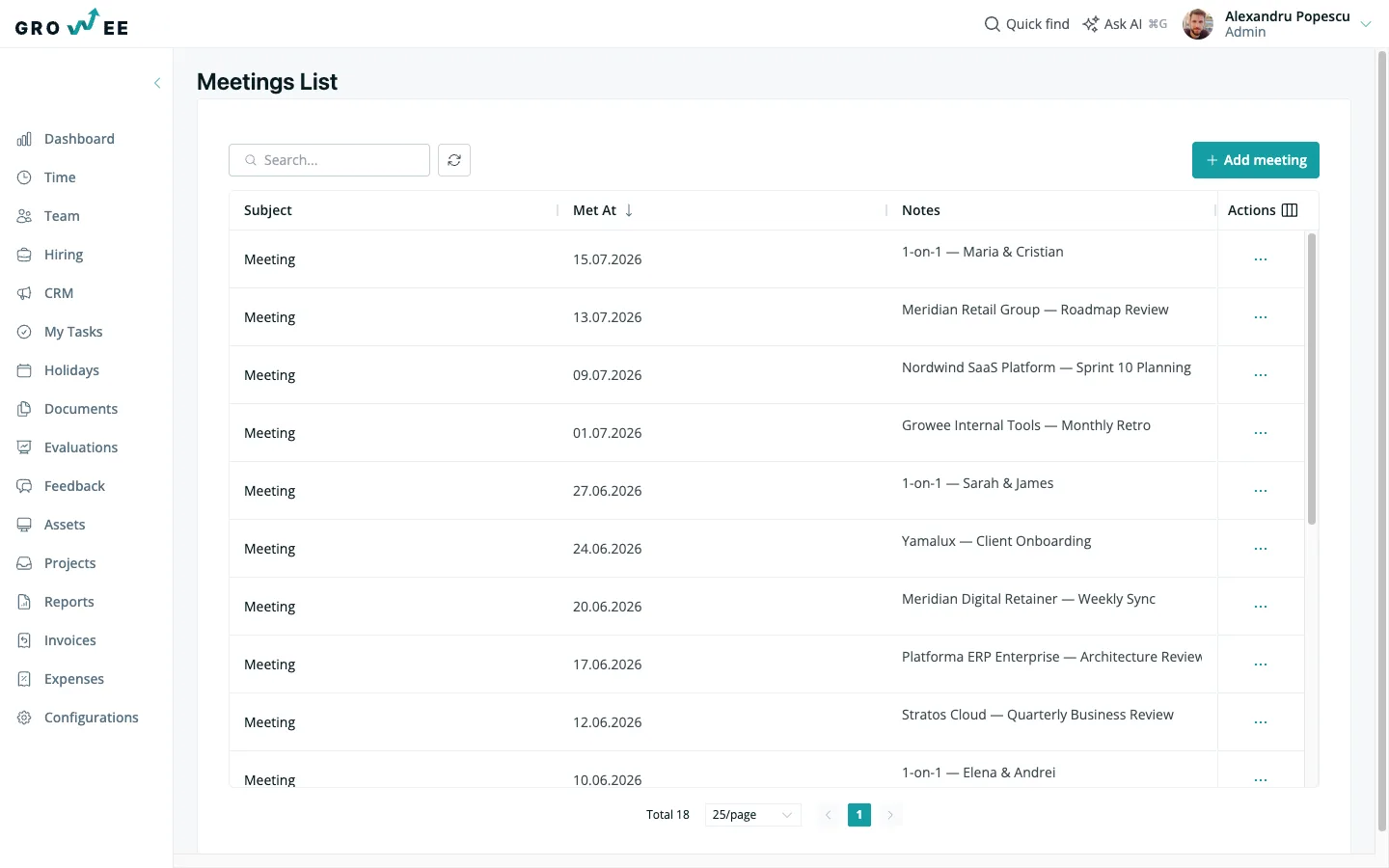
Task: Sort by the Subject column header
Action: [x=268, y=210]
